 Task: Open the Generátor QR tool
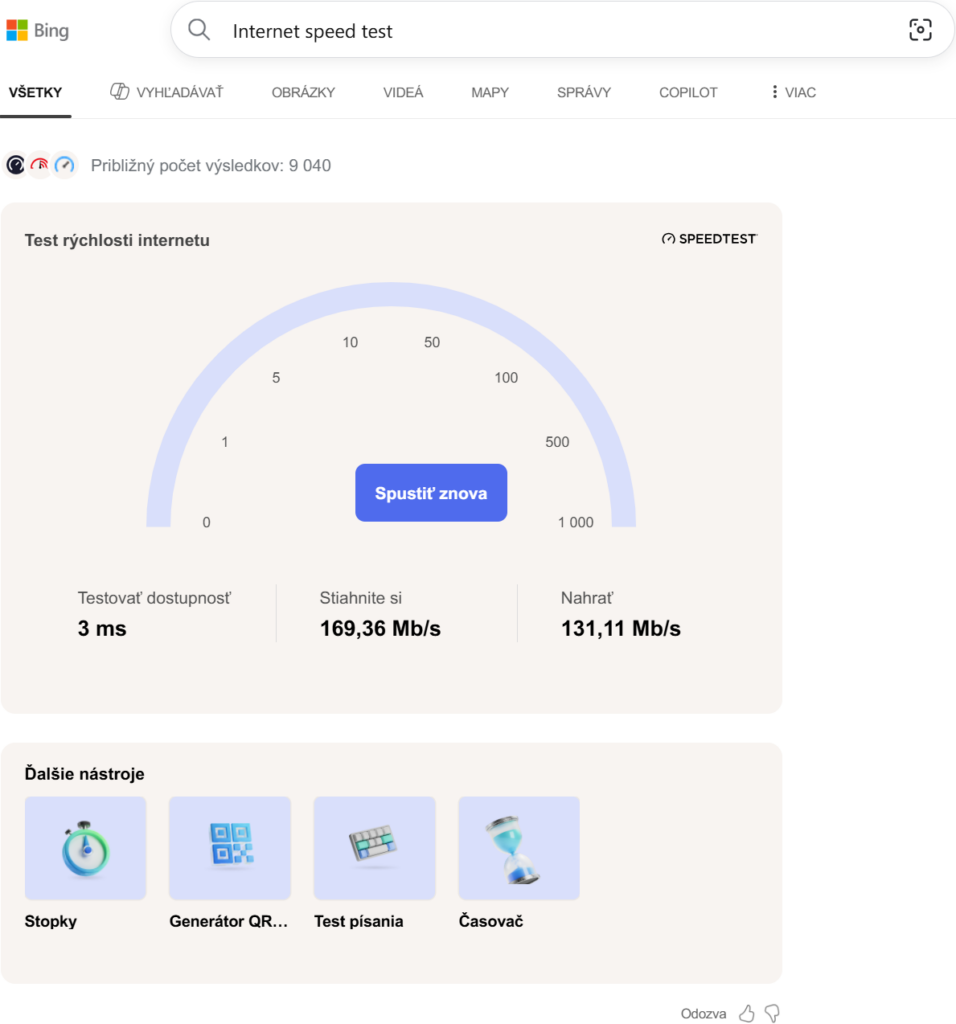[x=230, y=848]
